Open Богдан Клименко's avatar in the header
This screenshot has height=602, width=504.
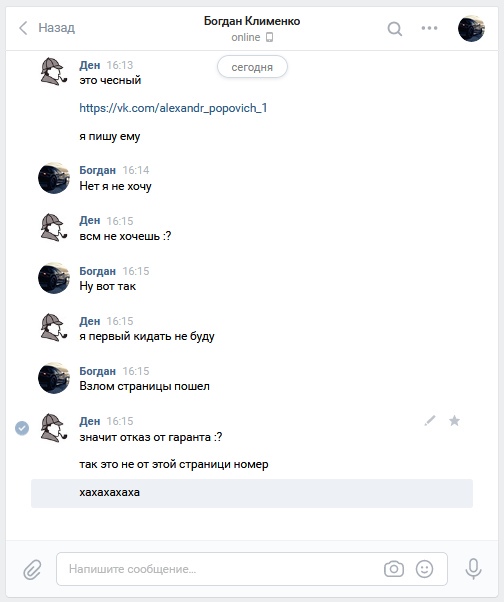click(x=471, y=28)
